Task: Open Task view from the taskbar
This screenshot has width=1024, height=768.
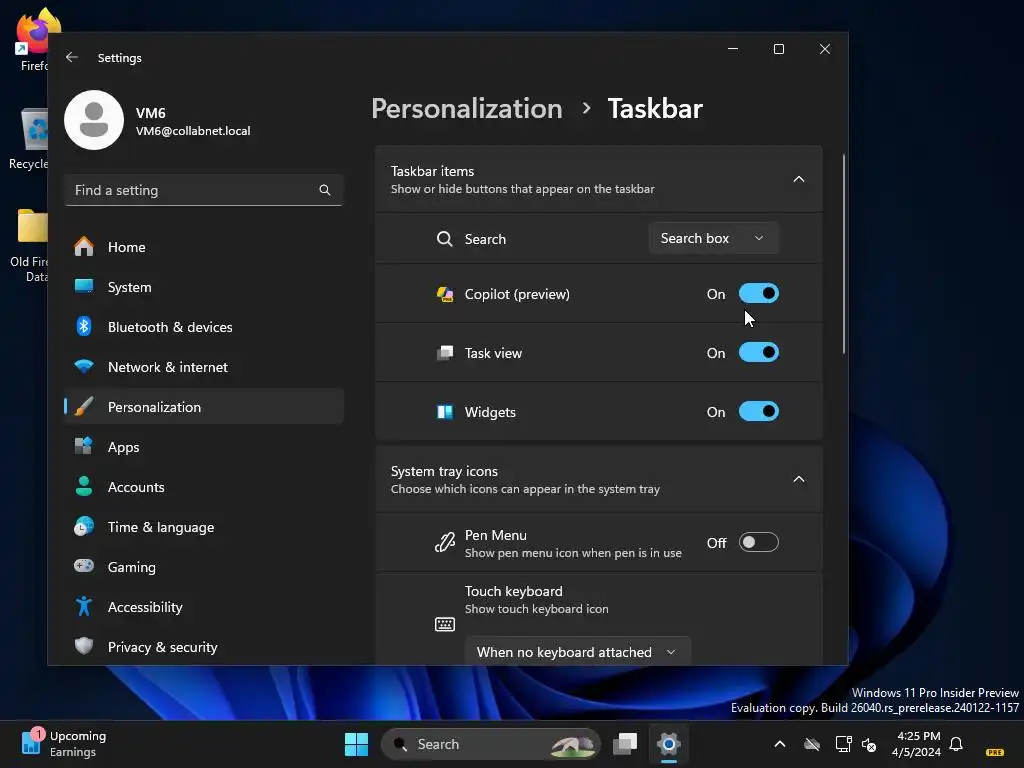Action: coord(625,744)
